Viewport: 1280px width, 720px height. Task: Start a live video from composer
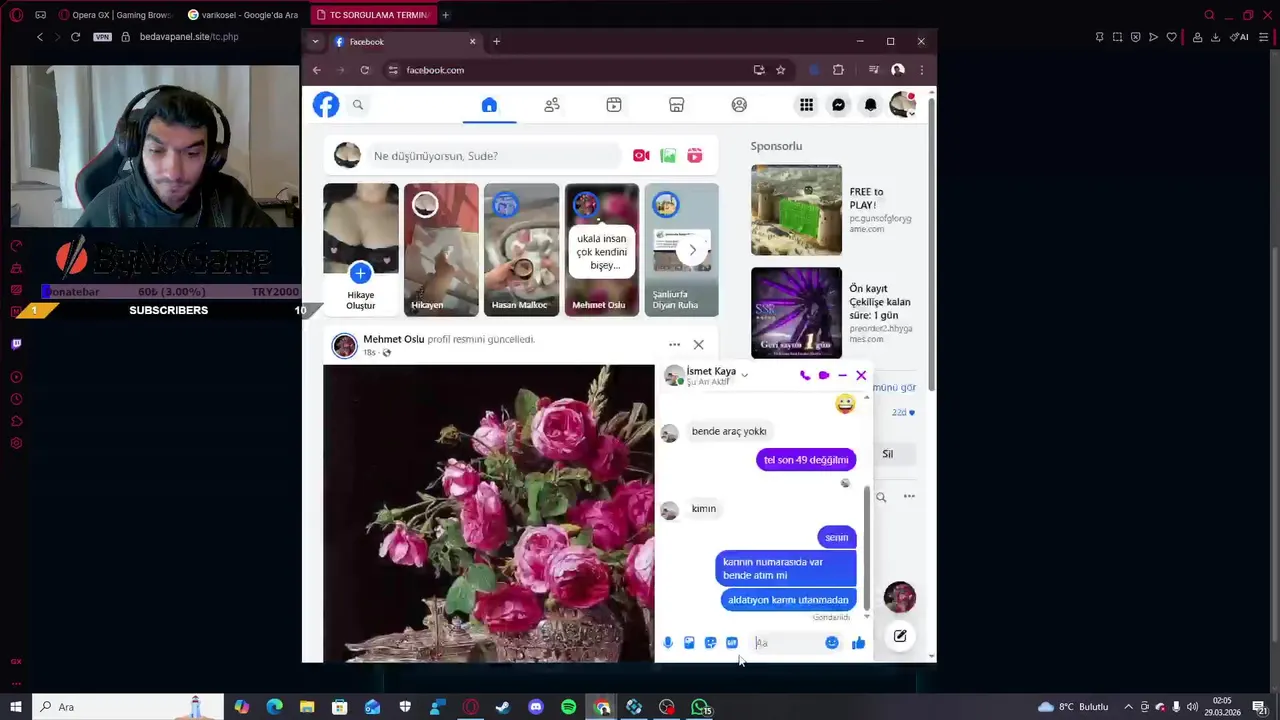click(641, 156)
